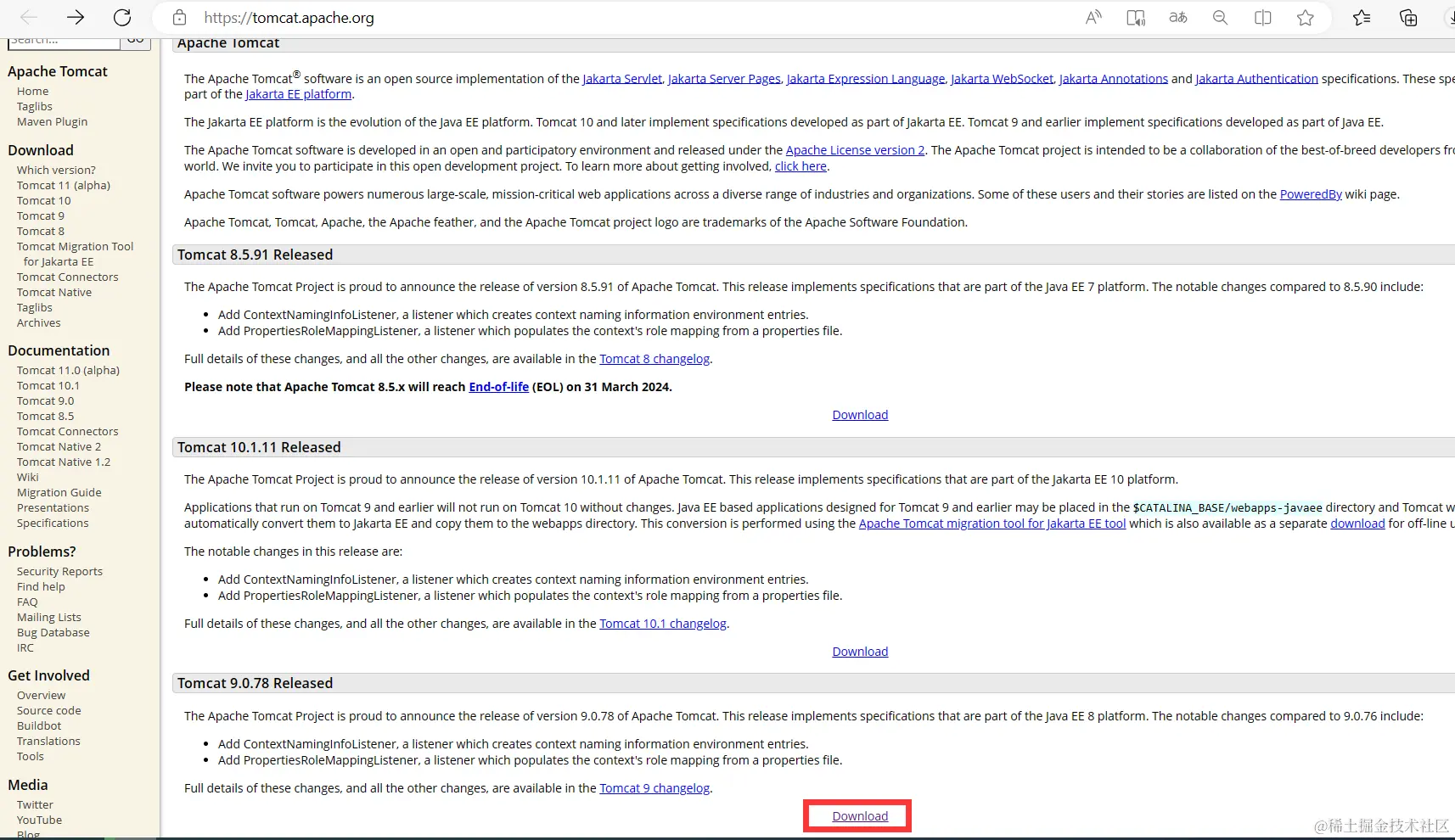
Task: Open the Mailing Lists link
Action: 49,618
